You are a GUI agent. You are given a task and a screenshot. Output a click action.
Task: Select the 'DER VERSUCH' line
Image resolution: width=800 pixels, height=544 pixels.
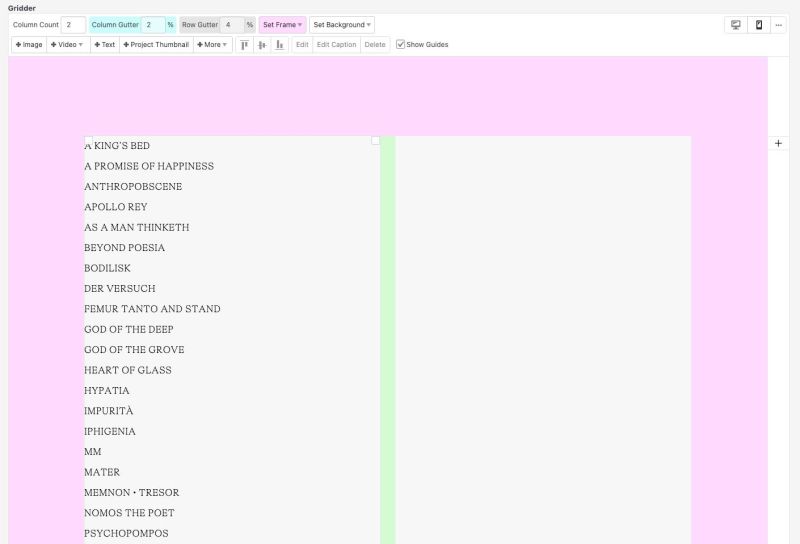(x=120, y=289)
